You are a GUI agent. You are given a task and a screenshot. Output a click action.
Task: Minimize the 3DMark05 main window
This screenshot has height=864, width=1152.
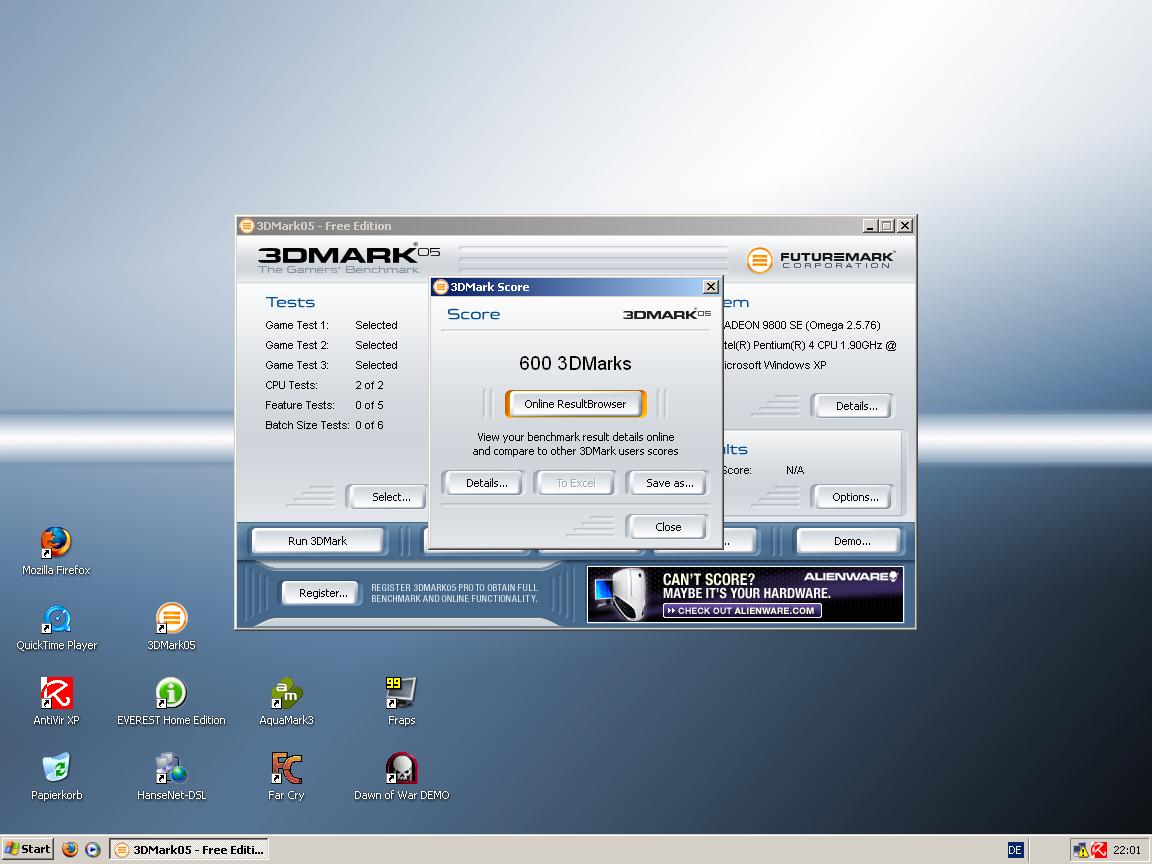click(871, 226)
